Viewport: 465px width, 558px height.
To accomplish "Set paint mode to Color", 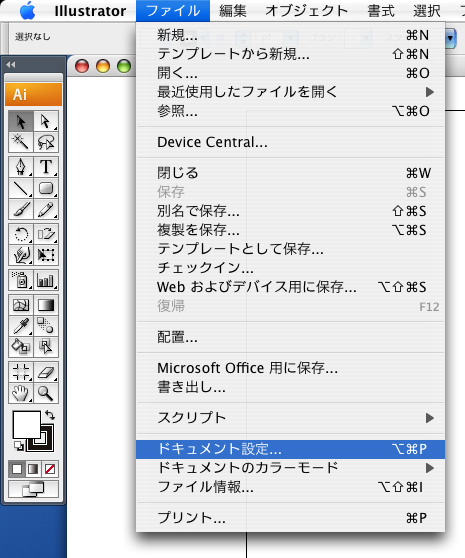I will pyautogui.click(x=17, y=469).
